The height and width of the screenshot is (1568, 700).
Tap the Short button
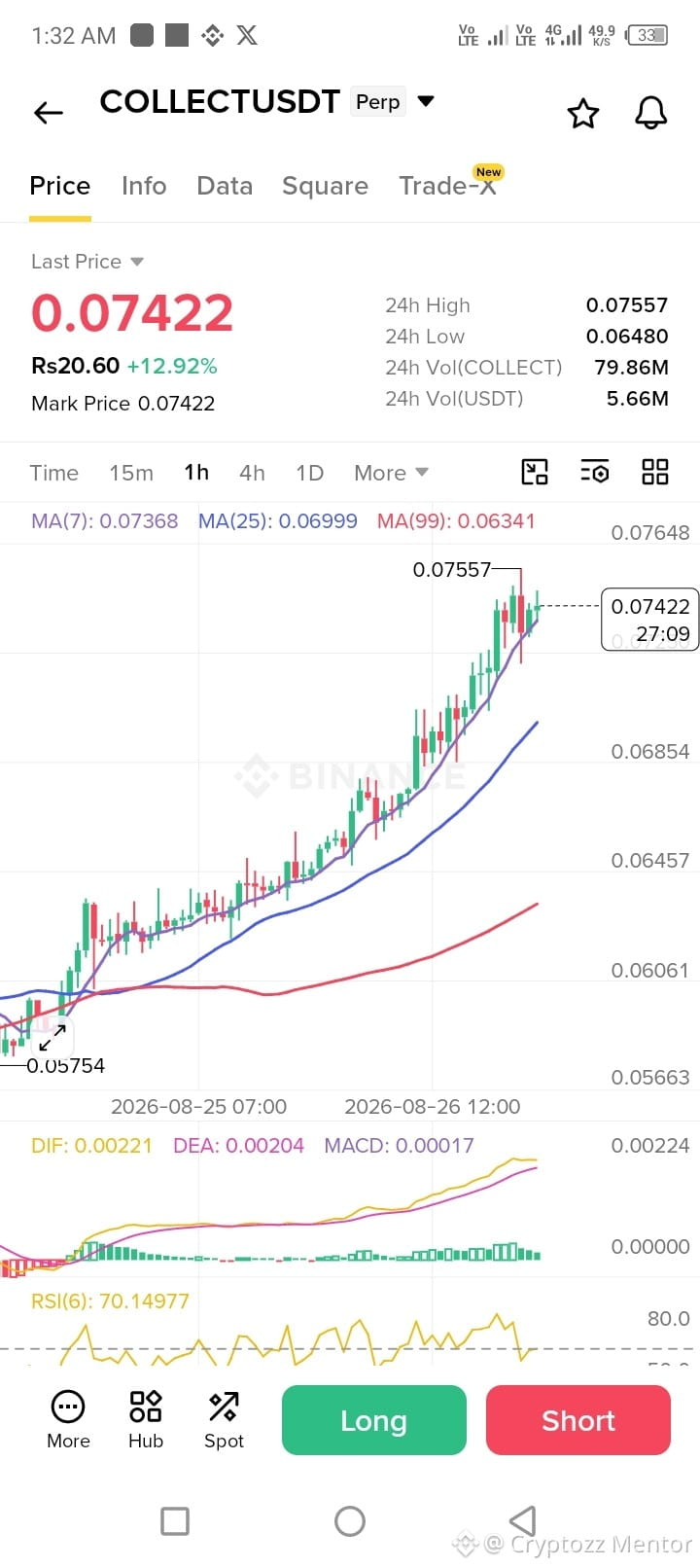click(578, 1420)
